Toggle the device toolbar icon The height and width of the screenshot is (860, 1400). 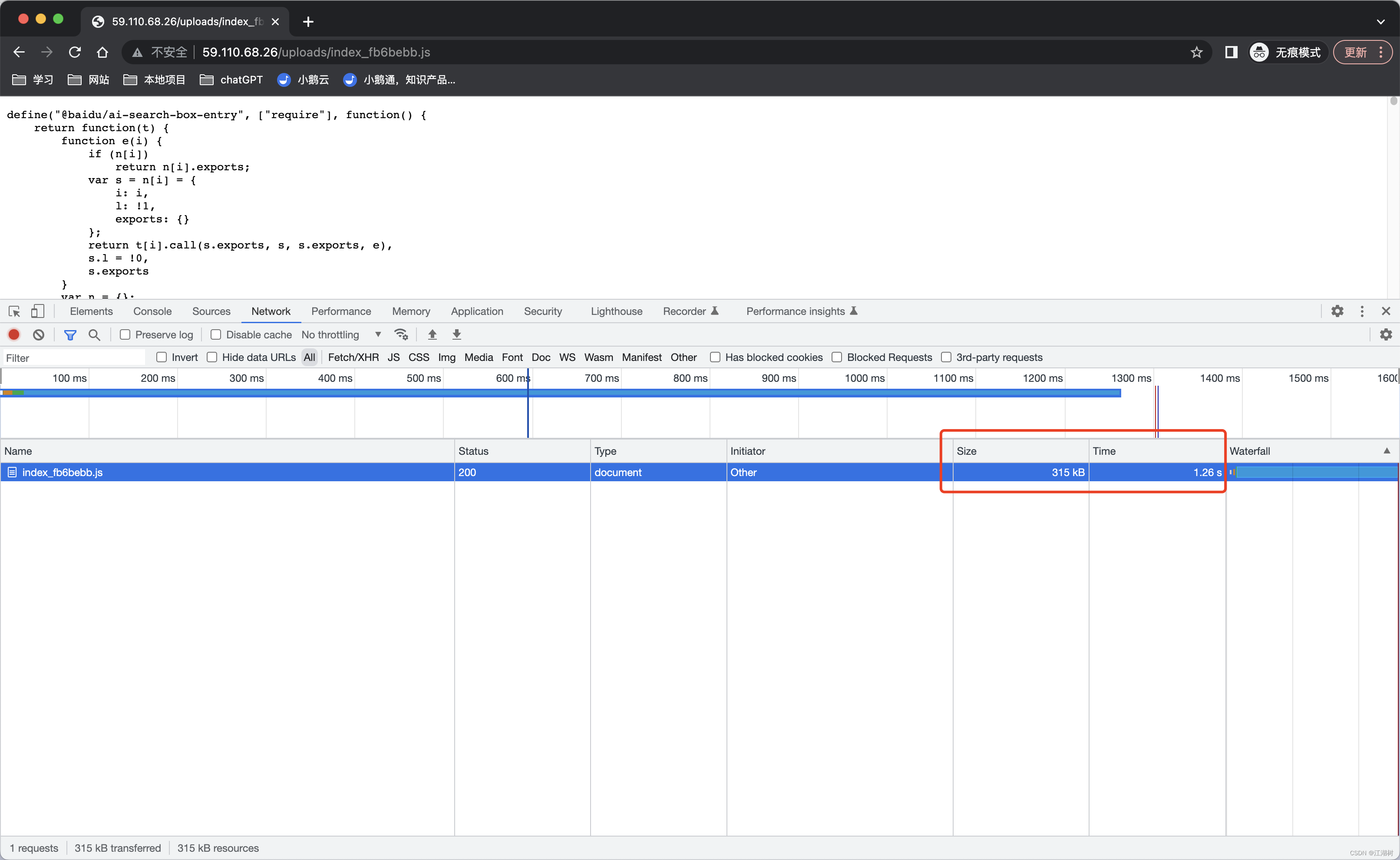pyautogui.click(x=37, y=311)
